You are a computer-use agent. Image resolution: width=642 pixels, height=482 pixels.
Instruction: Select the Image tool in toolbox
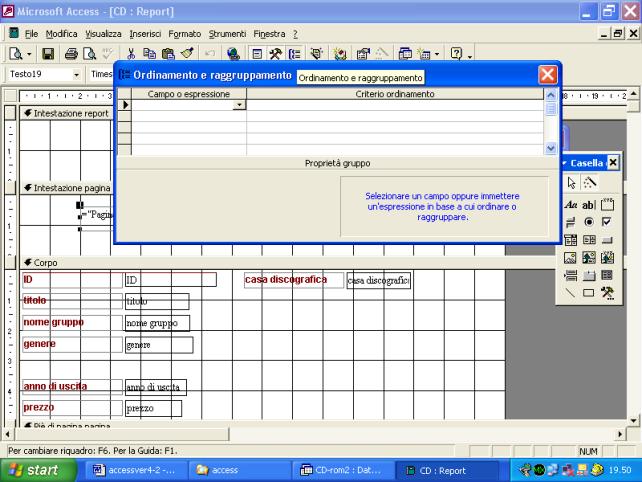point(570,258)
